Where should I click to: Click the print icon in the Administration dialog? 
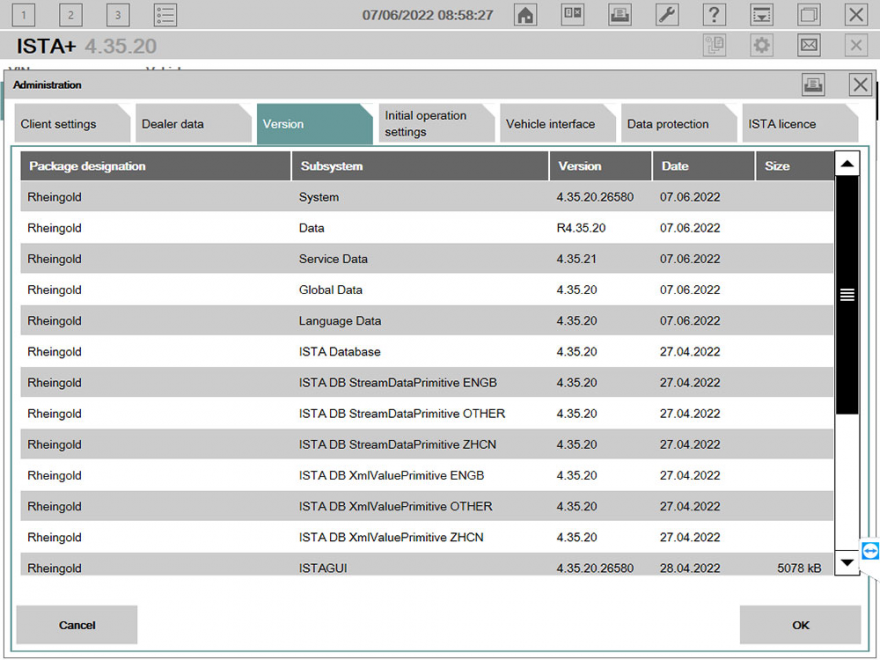tap(813, 85)
